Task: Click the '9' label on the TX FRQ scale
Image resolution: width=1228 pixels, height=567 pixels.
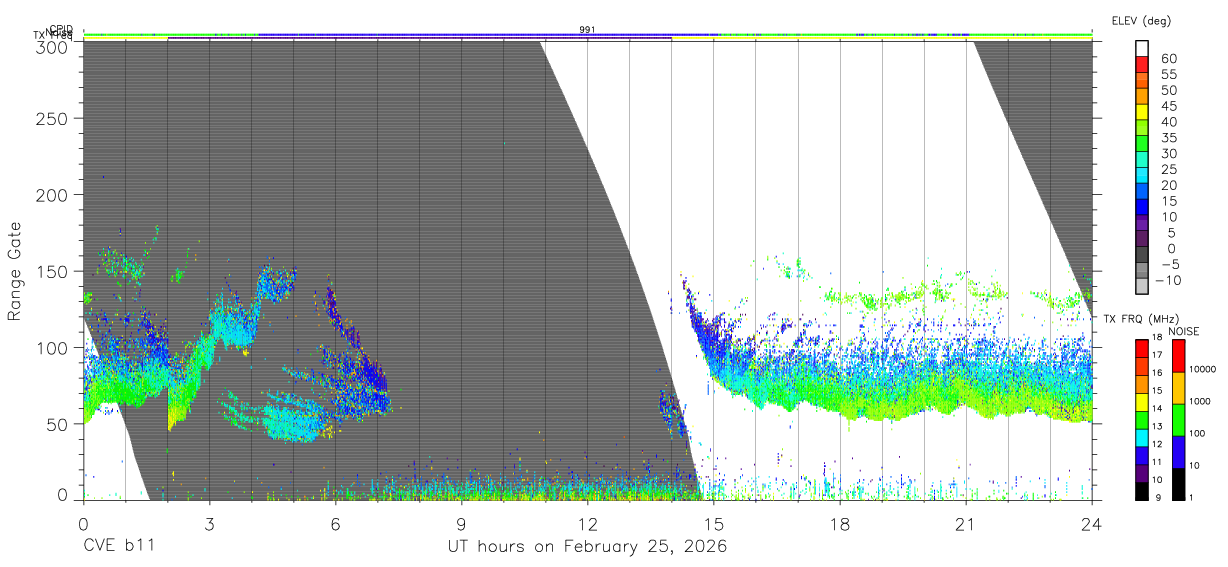Action: 1159,498
